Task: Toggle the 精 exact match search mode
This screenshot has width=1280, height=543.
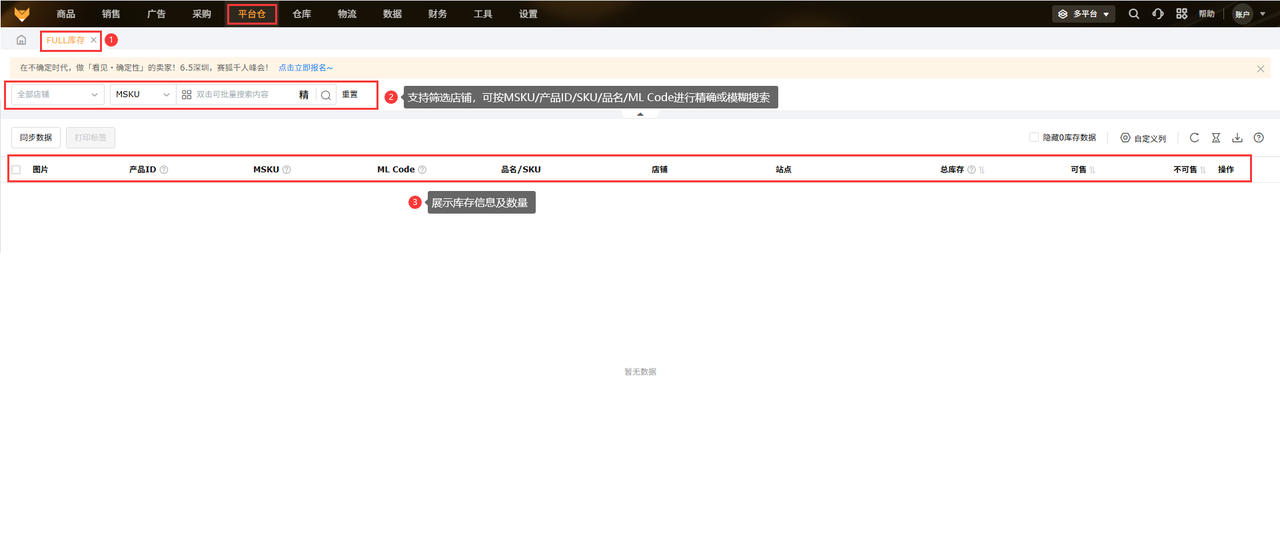Action: (x=303, y=95)
